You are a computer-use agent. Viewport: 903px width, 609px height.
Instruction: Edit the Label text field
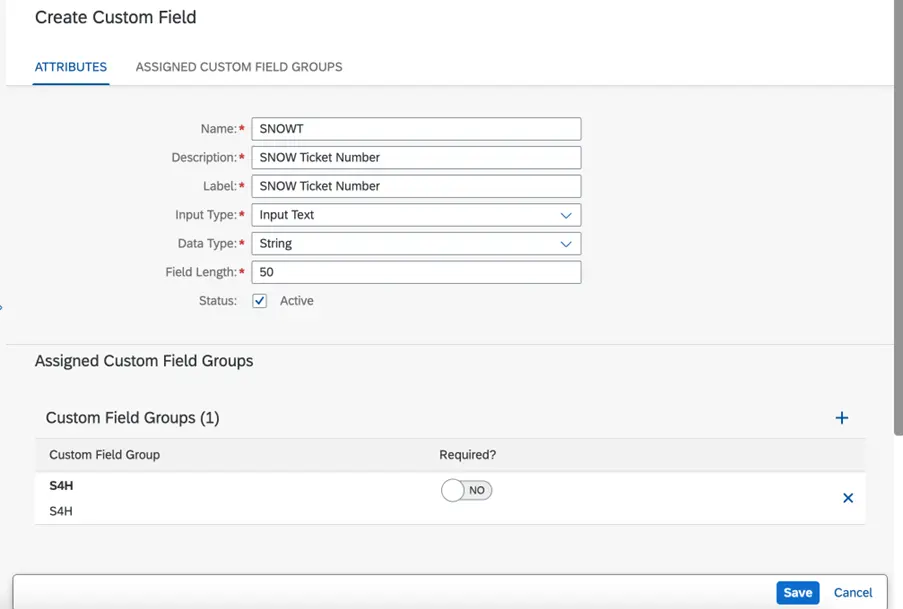415,186
